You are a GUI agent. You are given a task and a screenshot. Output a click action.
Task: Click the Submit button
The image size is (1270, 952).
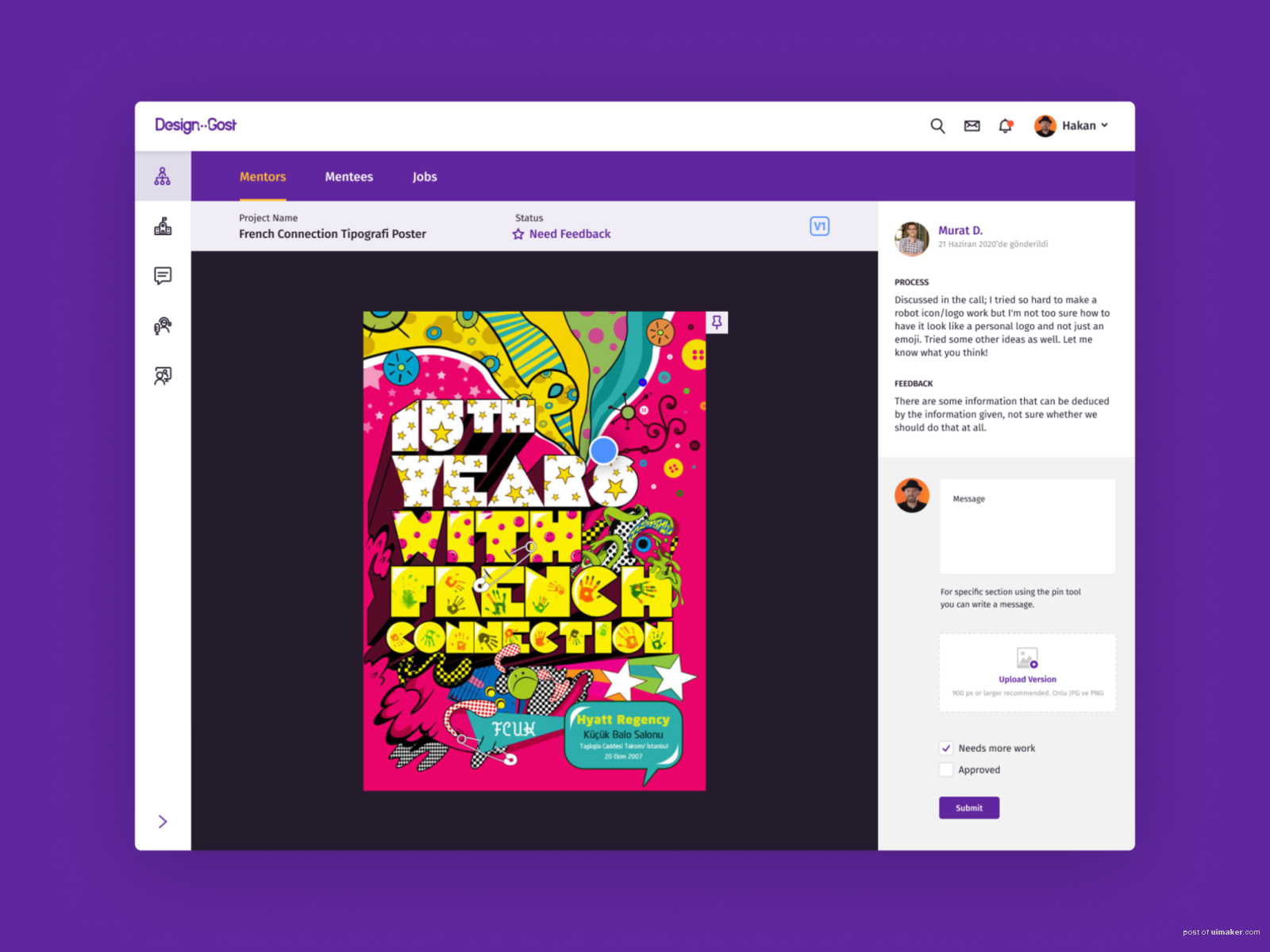pyautogui.click(x=969, y=808)
